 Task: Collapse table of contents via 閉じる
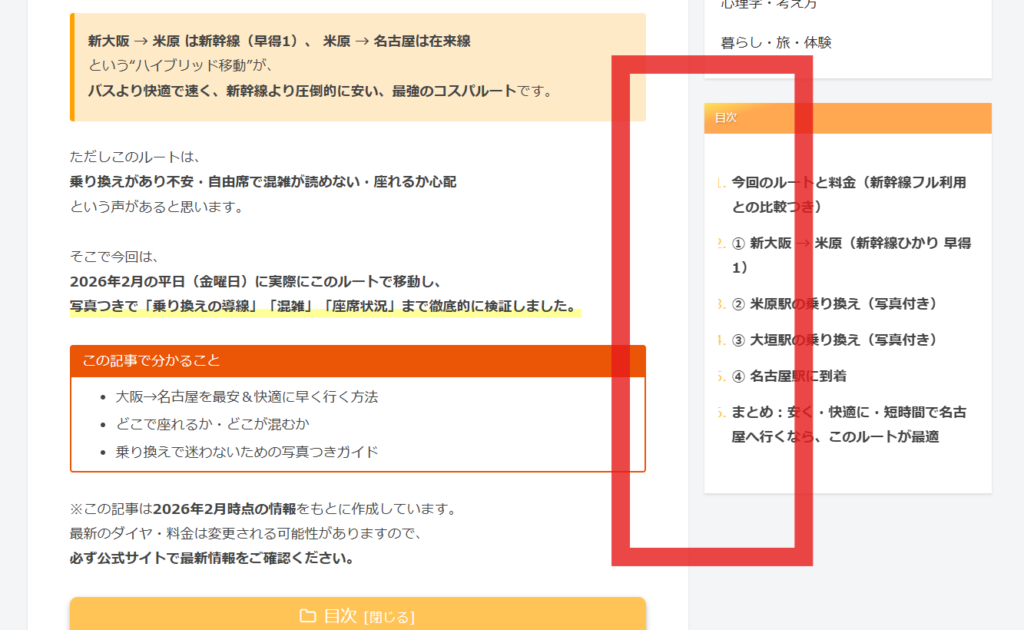tap(389, 617)
